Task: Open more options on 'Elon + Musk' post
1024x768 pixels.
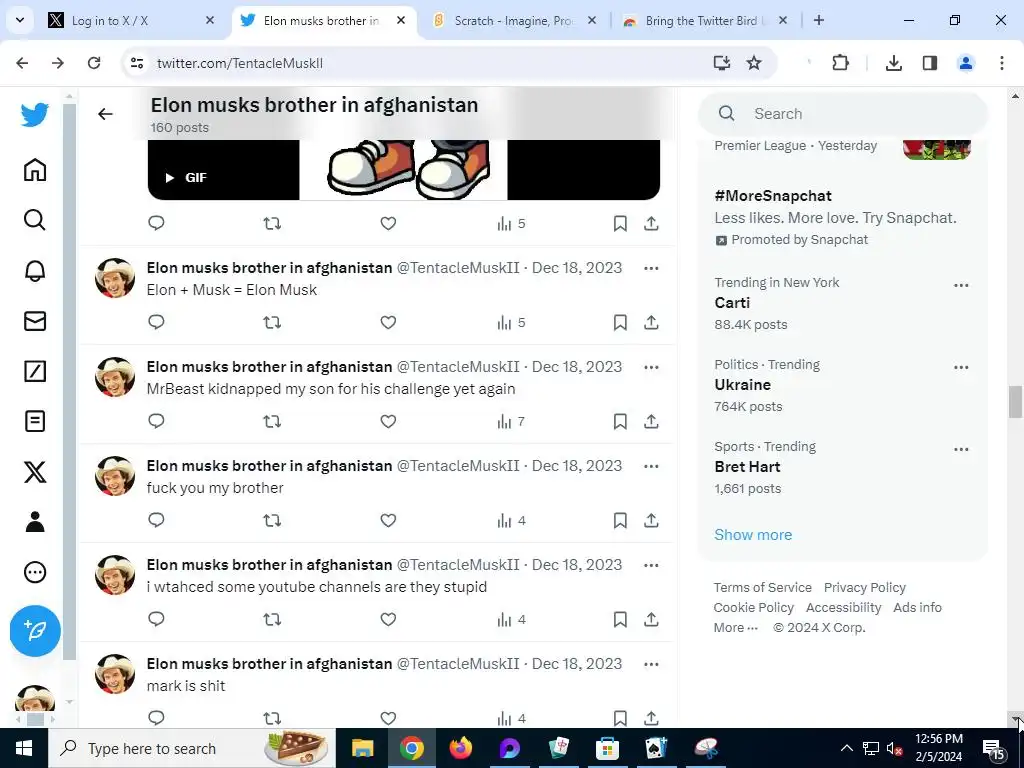Action: (651, 268)
